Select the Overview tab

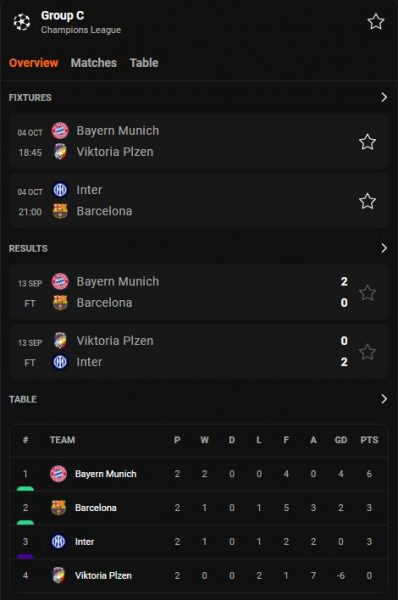[x=34, y=63]
